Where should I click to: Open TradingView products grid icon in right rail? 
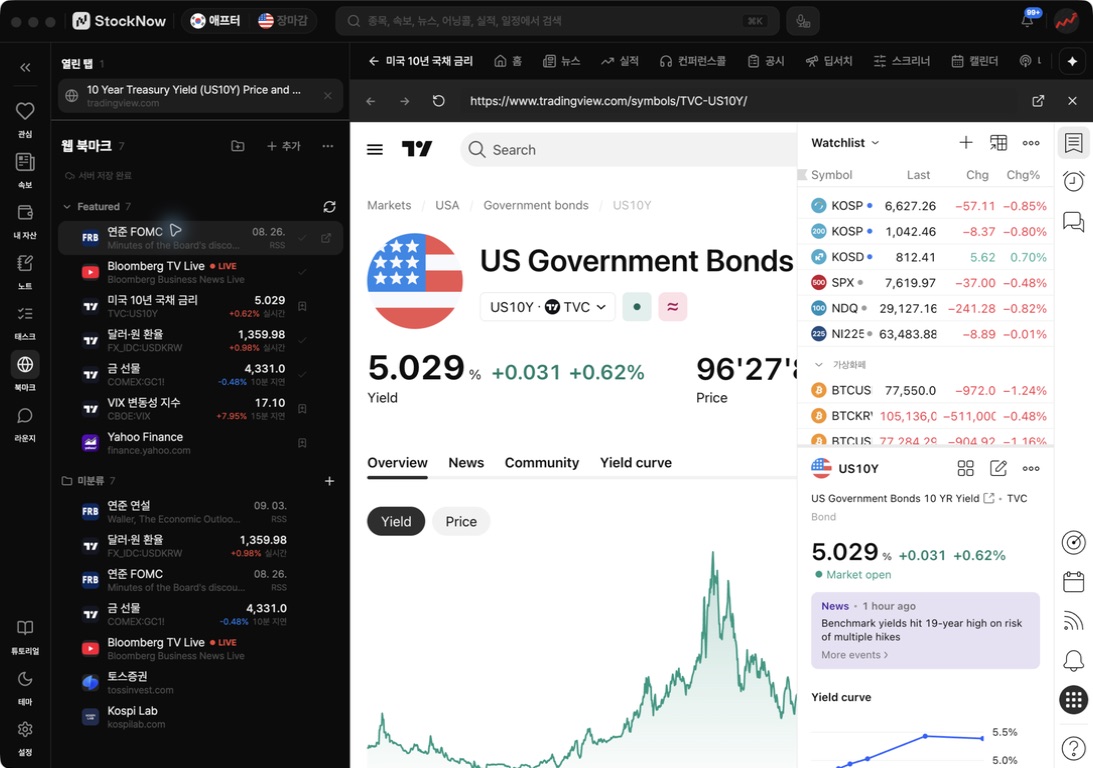click(x=1073, y=700)
